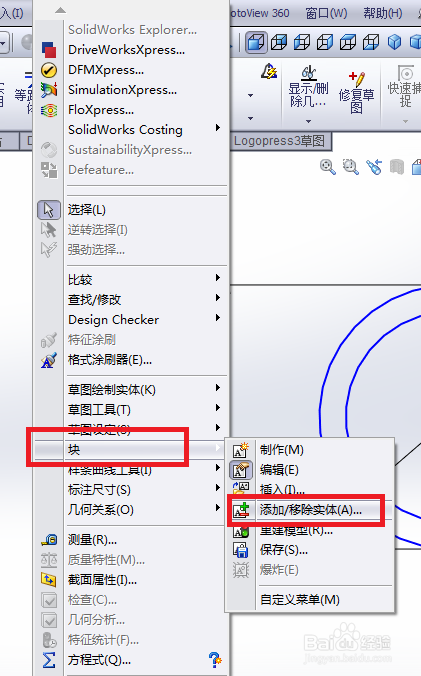The width and height of the screenshot is (421, 676).
Task: Click the help question mark icon
Action: tap(215, 660)
